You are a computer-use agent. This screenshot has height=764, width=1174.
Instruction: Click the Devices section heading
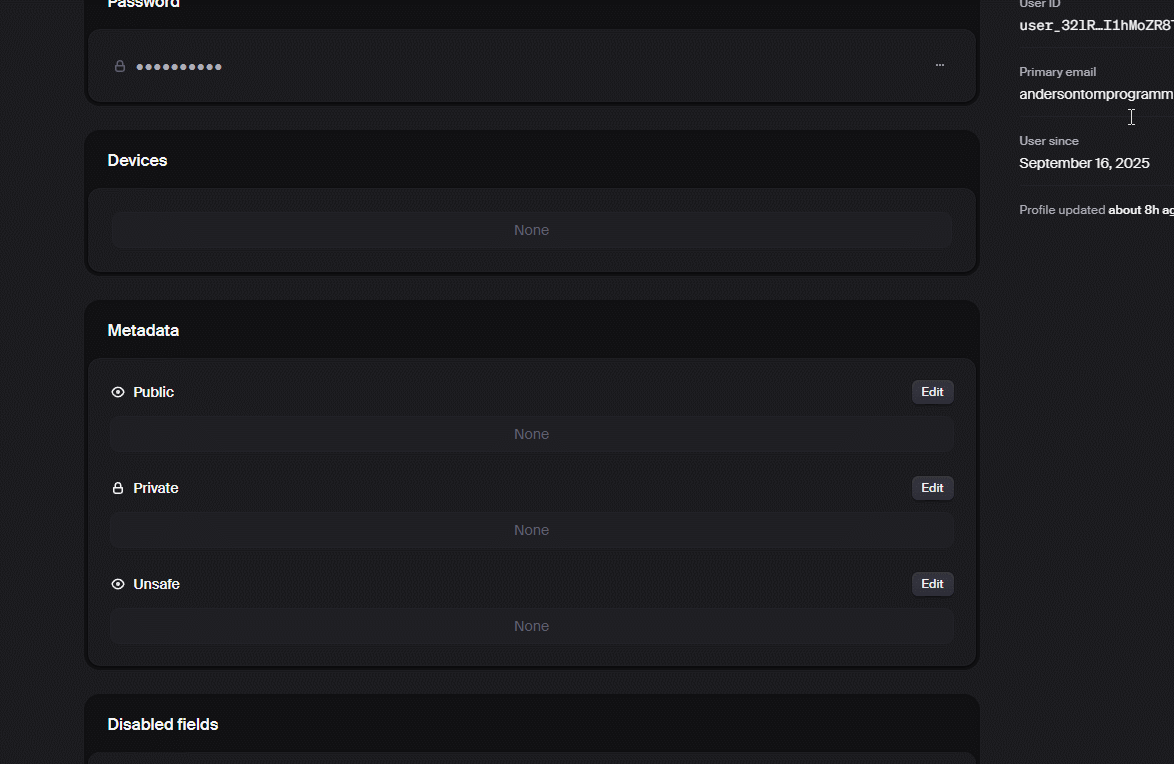(x=137, y=160)
